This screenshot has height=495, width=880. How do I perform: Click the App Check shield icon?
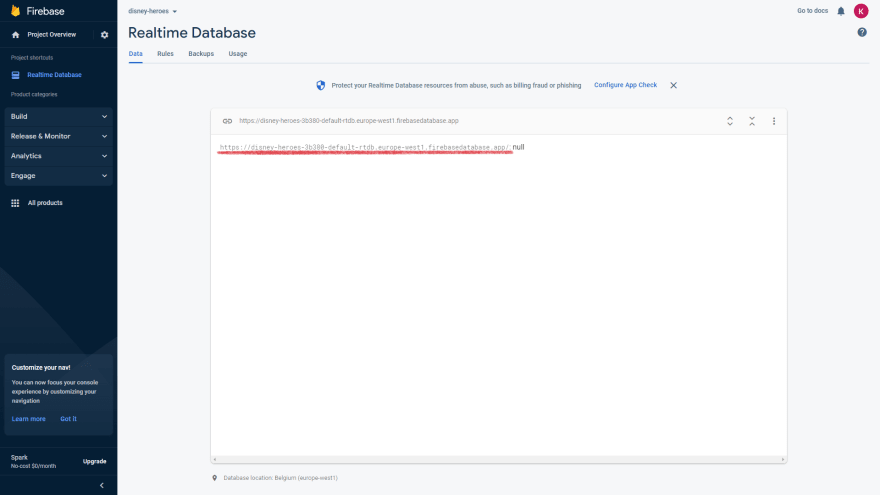click(320, 85)
